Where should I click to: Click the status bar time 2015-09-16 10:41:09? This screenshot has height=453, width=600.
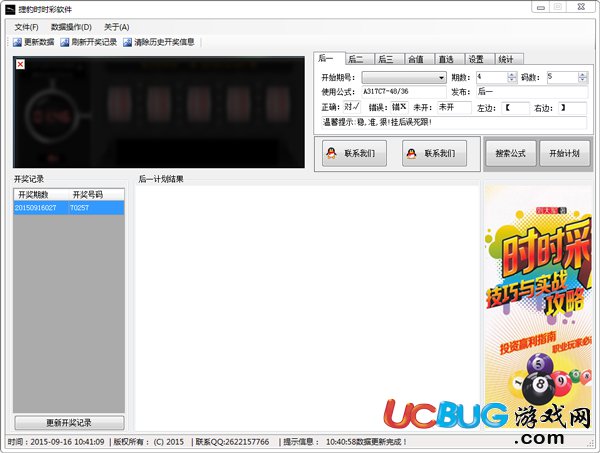tap(56, 442)
